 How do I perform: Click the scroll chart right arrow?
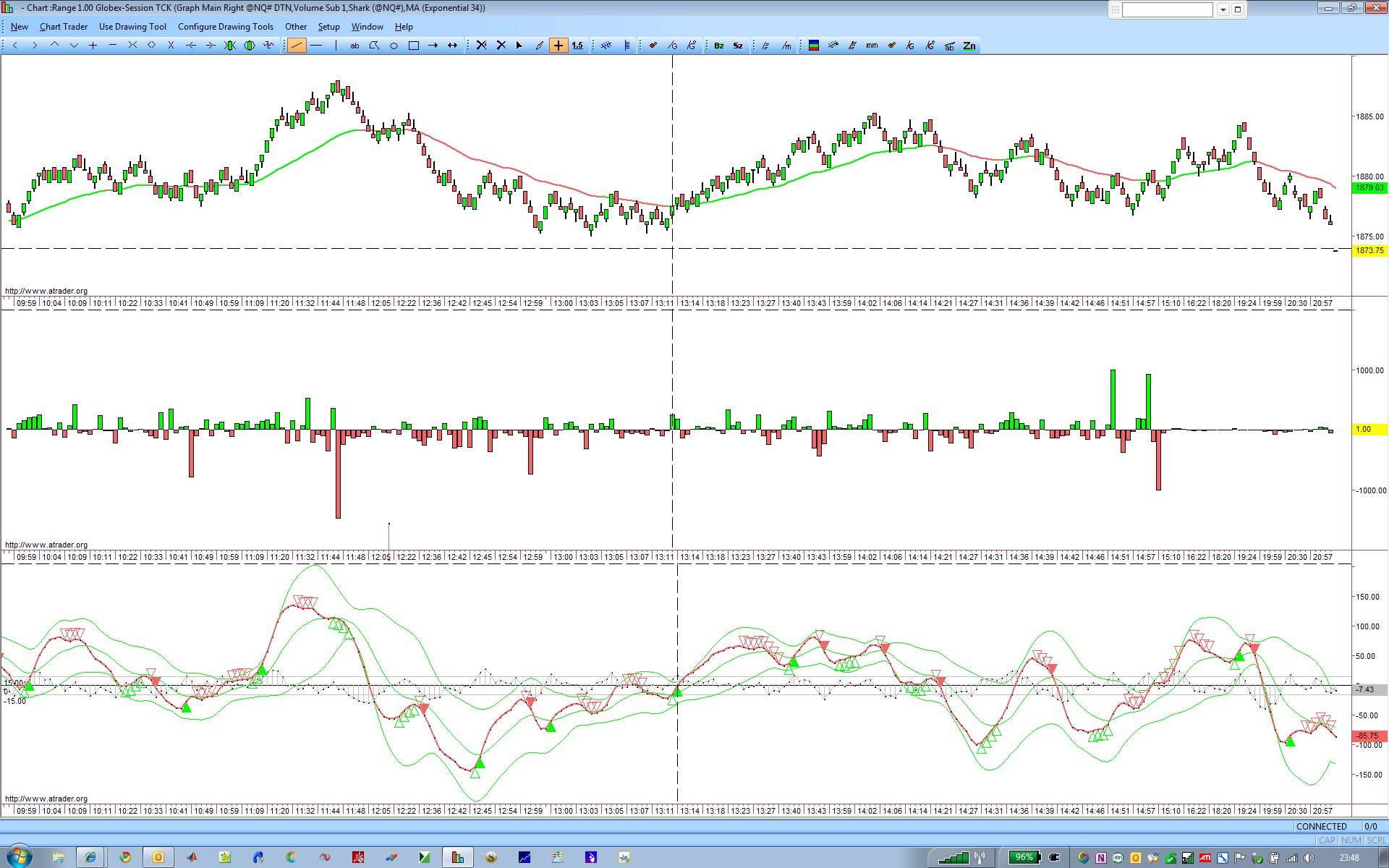click(34, 46)
